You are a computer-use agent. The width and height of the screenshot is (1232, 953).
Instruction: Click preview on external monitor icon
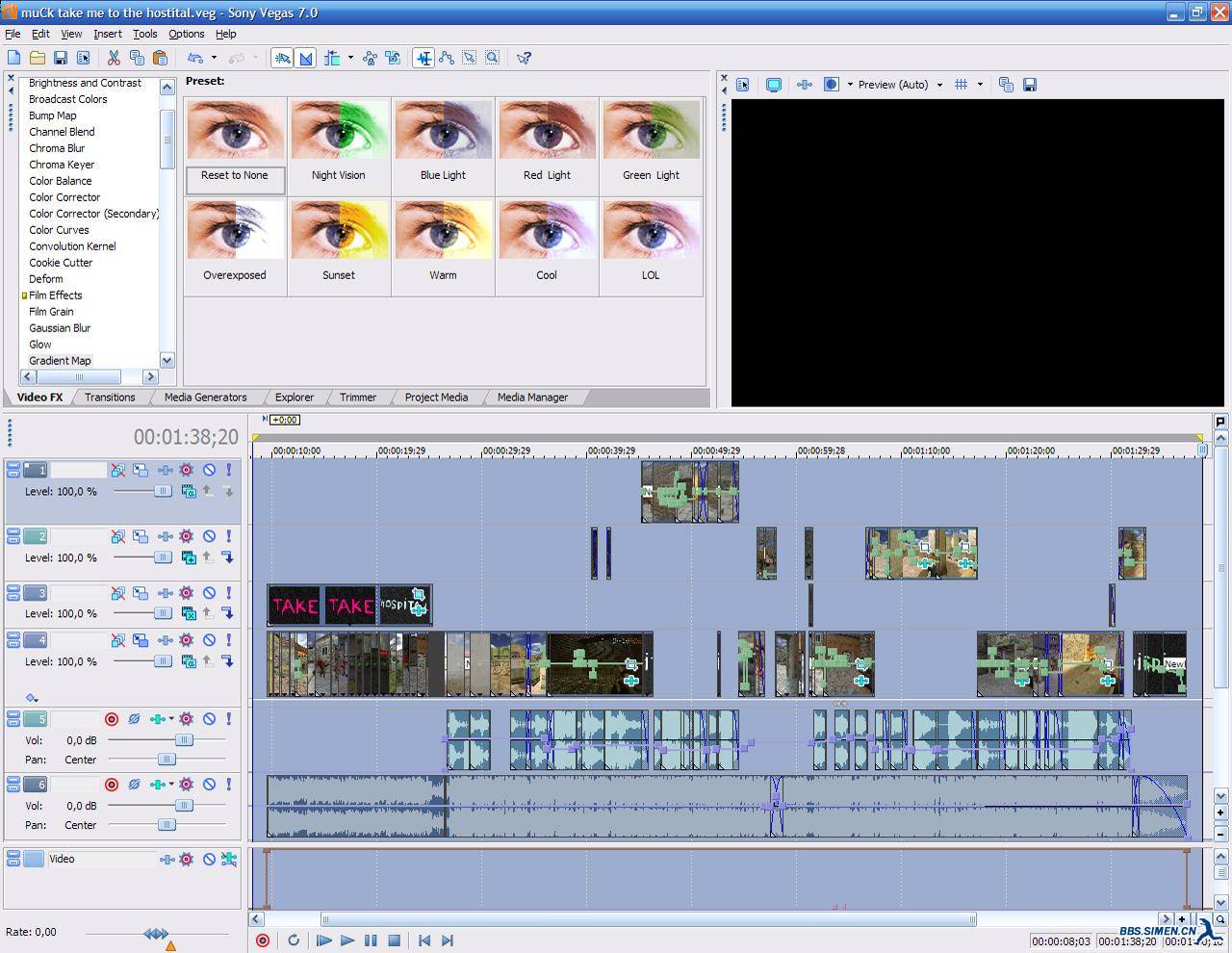pyautogui.click(x=773, y=85)
